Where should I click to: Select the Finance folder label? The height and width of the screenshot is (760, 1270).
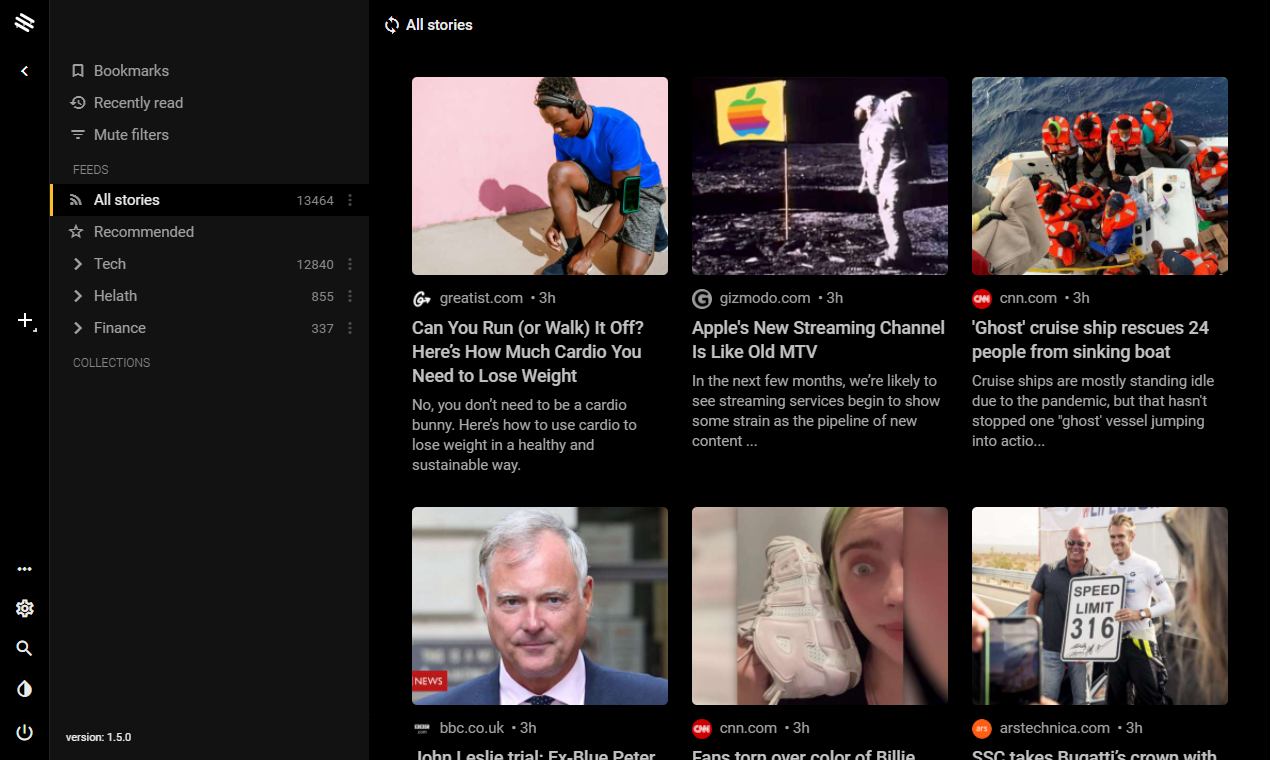[120, 328]
